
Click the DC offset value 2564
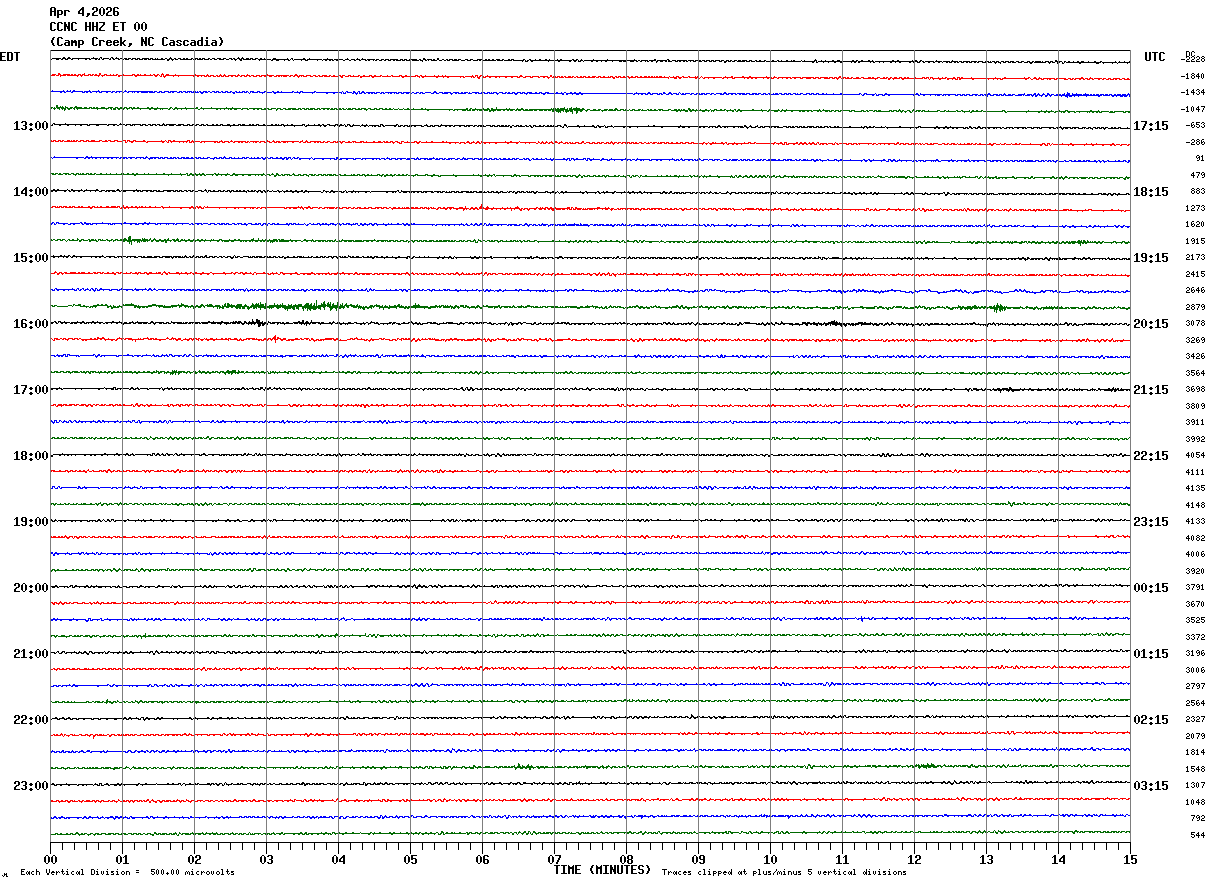point(1195,704)
